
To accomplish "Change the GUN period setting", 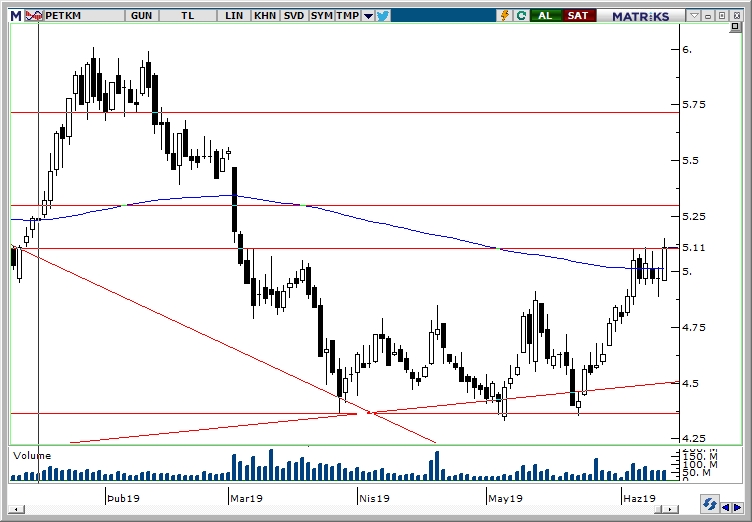I will pos(141,16).
